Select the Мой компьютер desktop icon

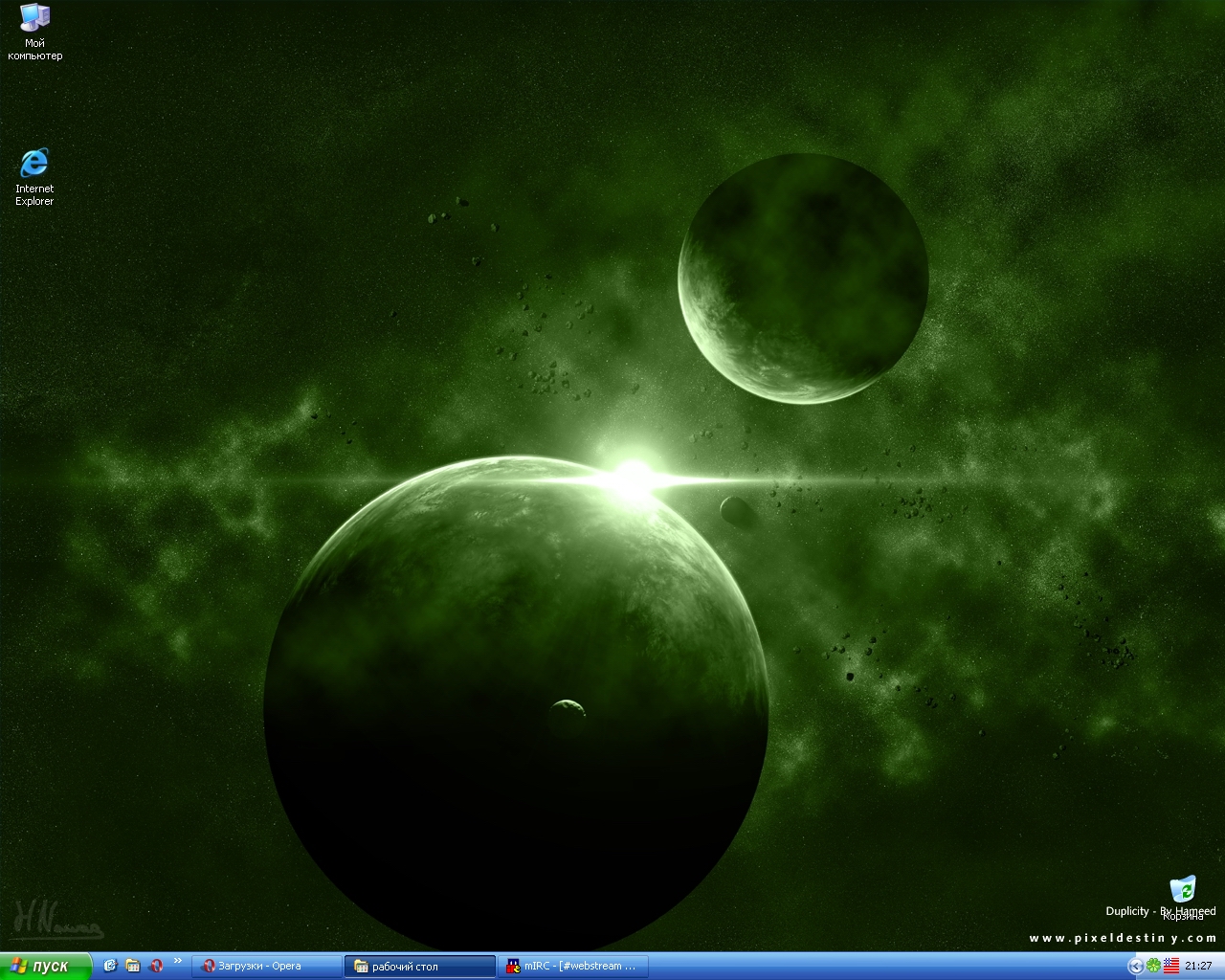34,18
